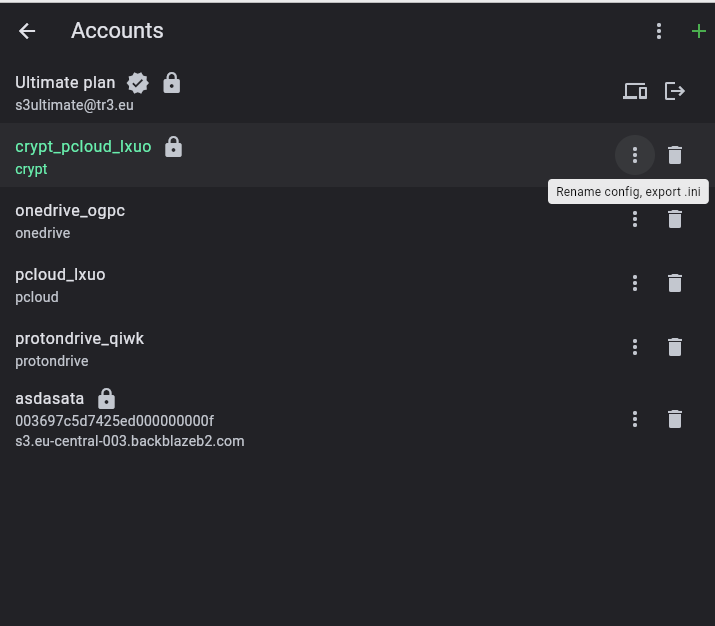Open options menu for asdasata account
Image resolution: width=715 pixels, height=626 pixels.
[635, 419]
